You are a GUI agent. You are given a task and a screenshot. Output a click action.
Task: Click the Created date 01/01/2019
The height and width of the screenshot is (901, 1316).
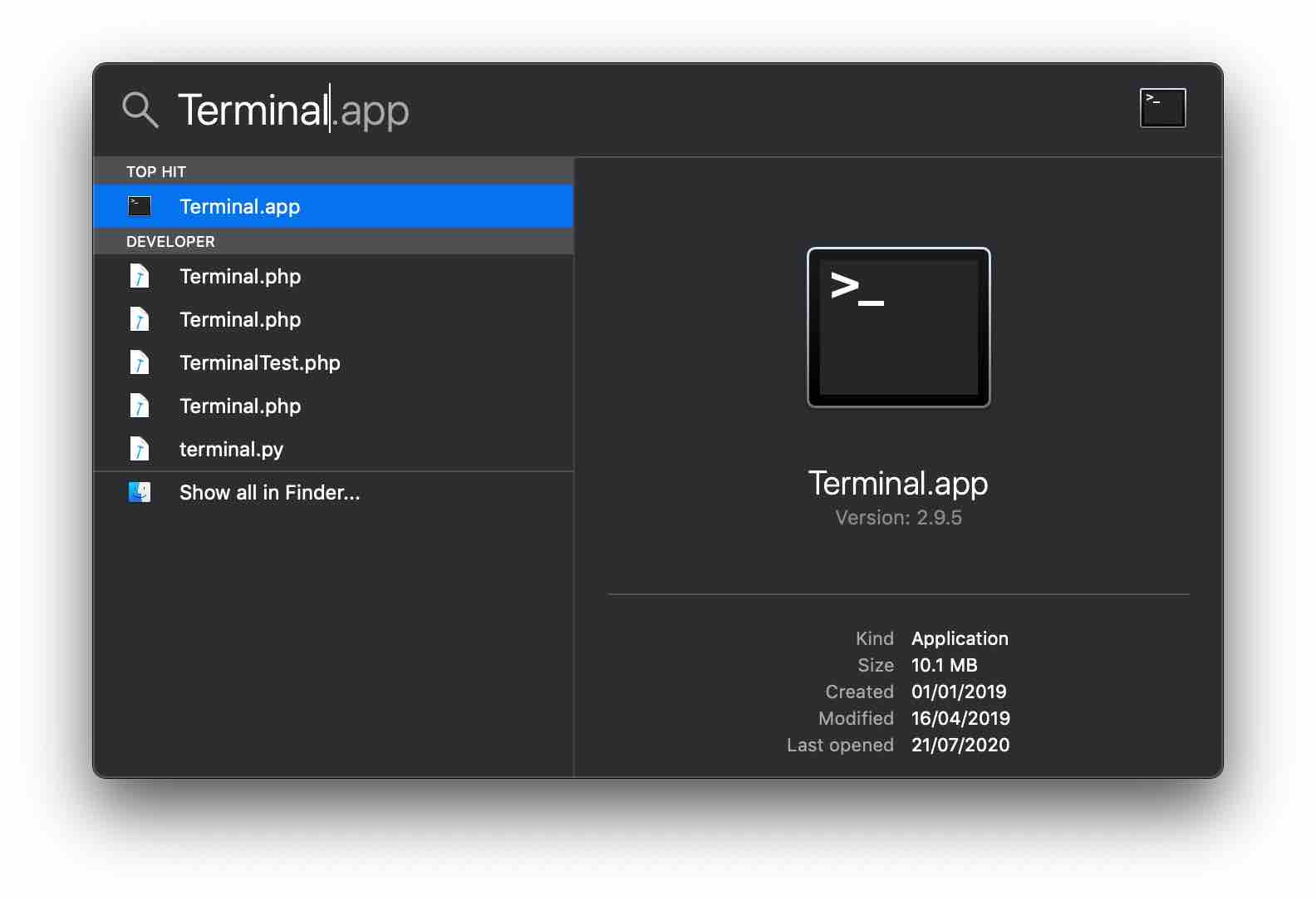[959, 692]
